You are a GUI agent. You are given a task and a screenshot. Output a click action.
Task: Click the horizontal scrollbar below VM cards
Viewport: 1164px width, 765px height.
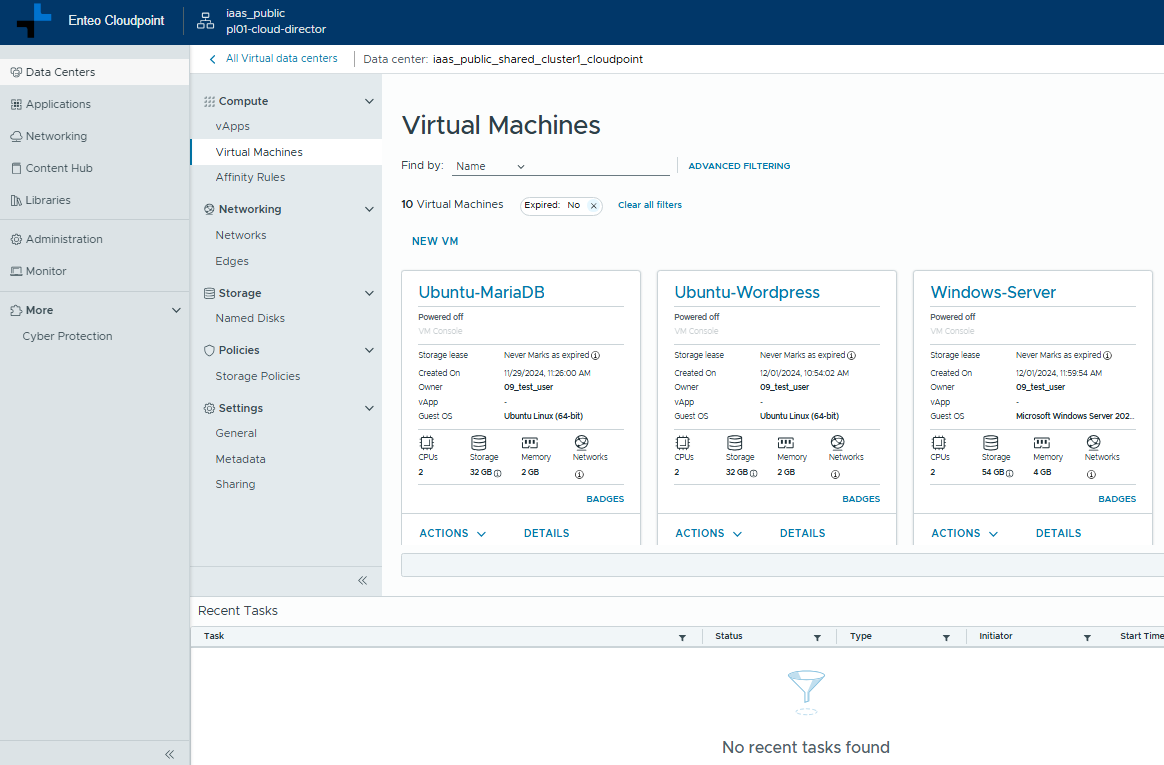780,565
